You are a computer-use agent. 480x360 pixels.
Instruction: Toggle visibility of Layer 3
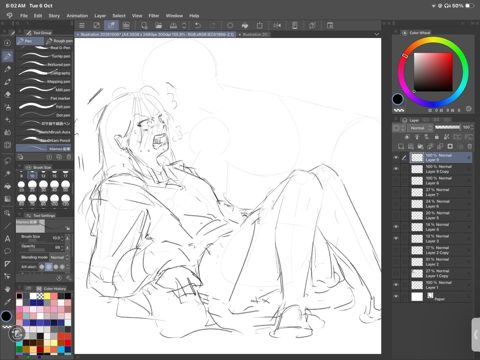pos(396,239)
